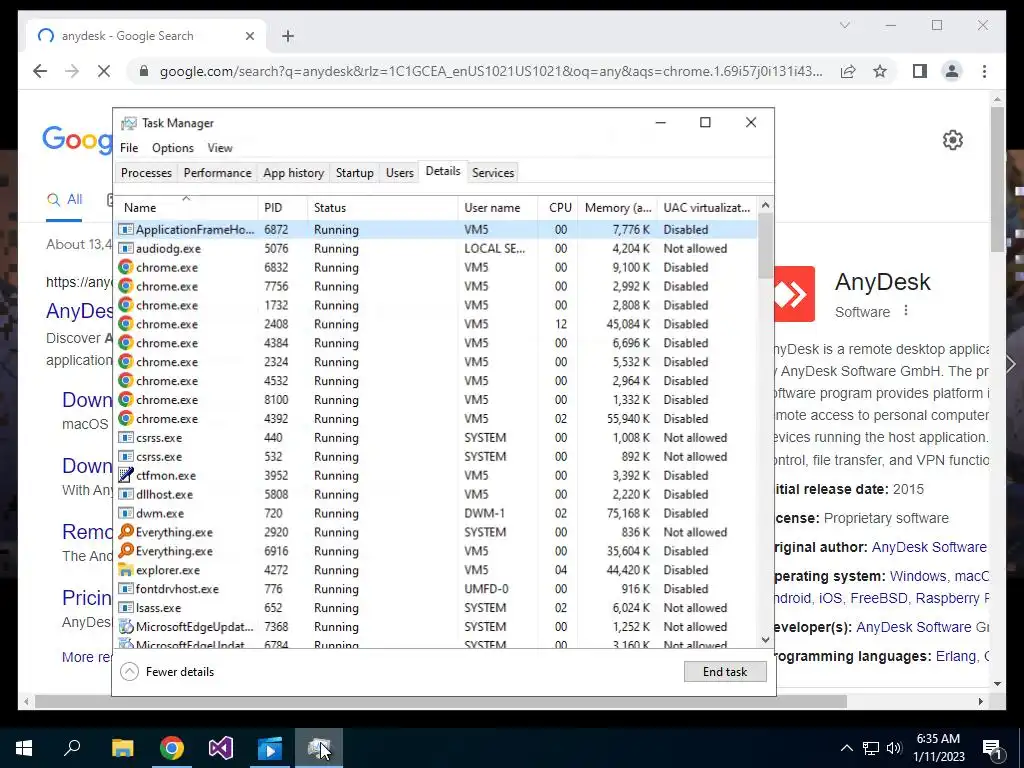Switch to the Services tab
This screenshot has width=1024, height=768.
point(493,172)
